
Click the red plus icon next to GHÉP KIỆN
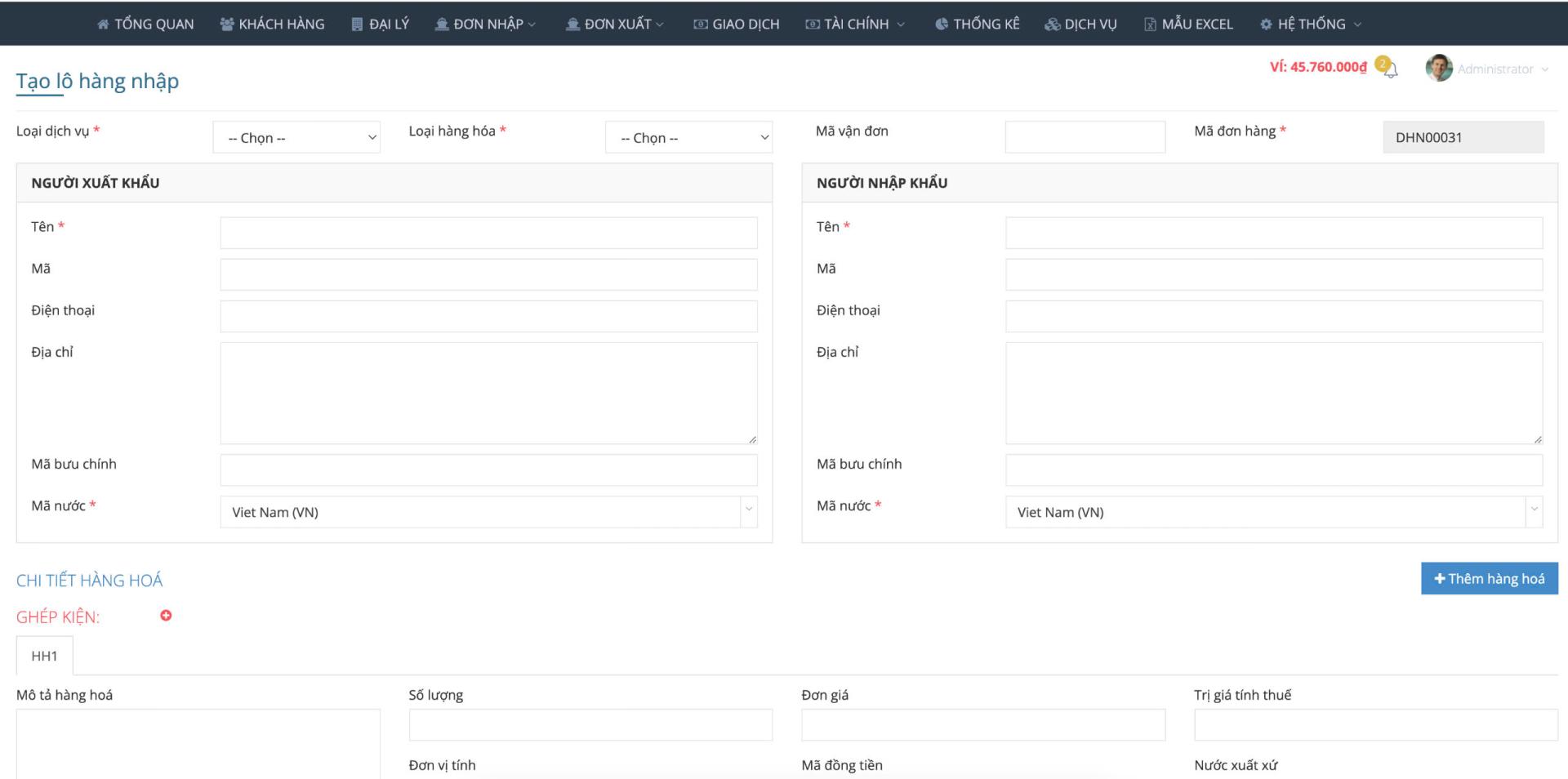(166, 616)
